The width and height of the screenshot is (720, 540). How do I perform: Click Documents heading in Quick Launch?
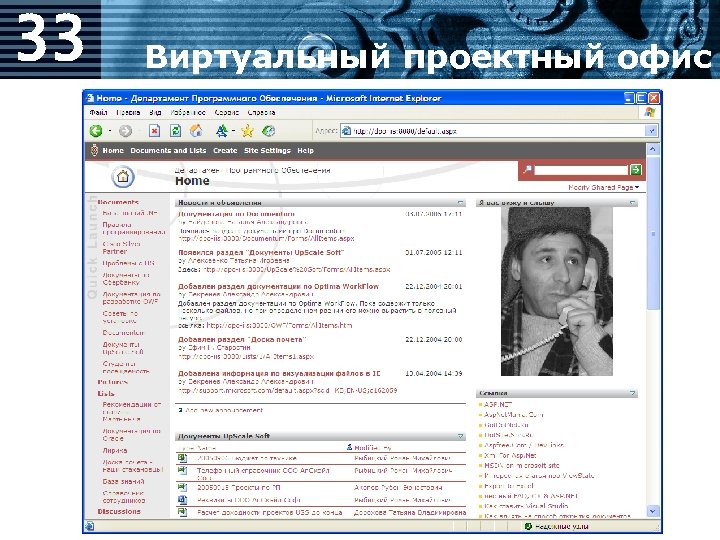tap(118, 202)
